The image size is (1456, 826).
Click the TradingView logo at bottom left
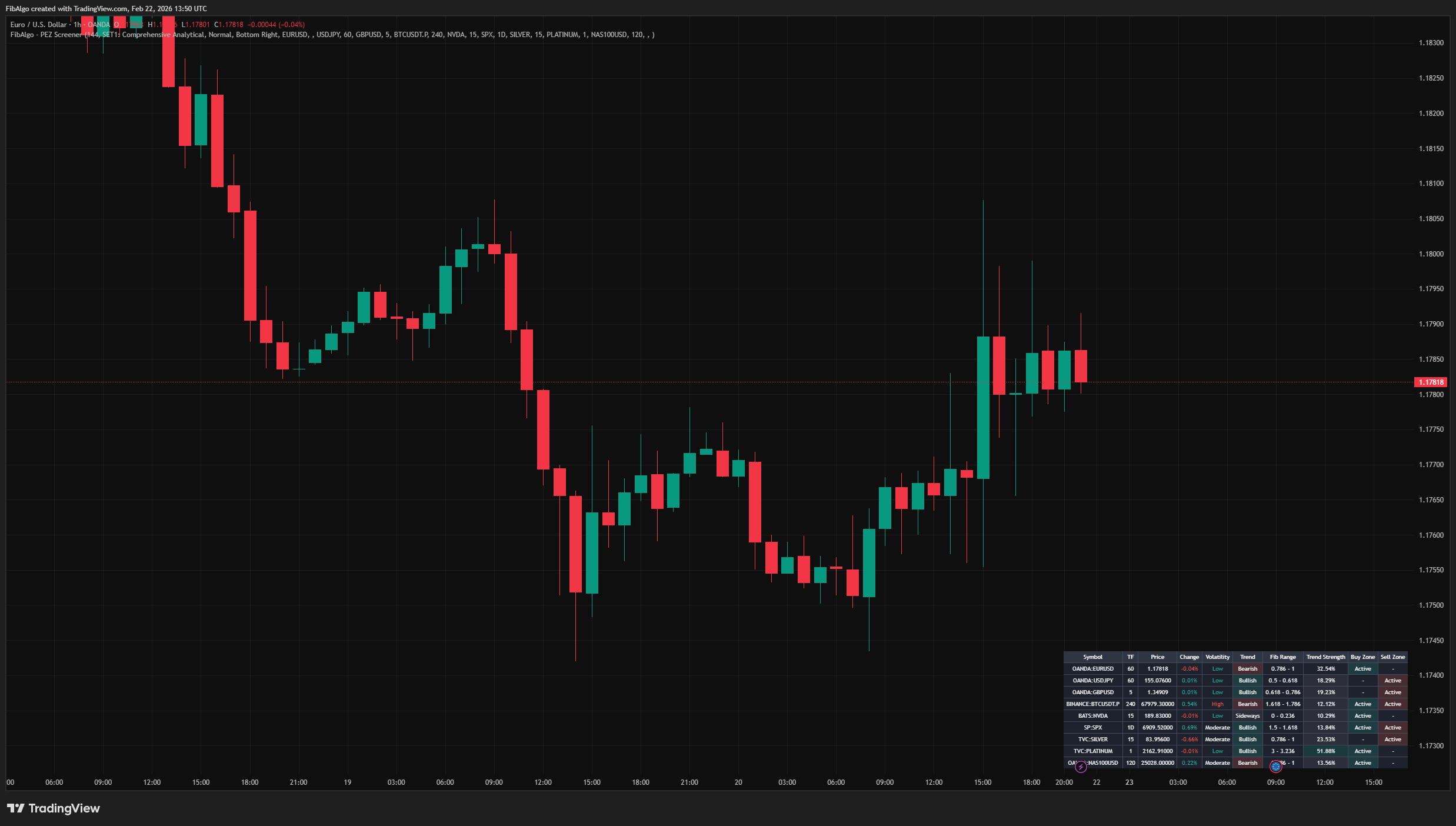(x=53, y=808)
